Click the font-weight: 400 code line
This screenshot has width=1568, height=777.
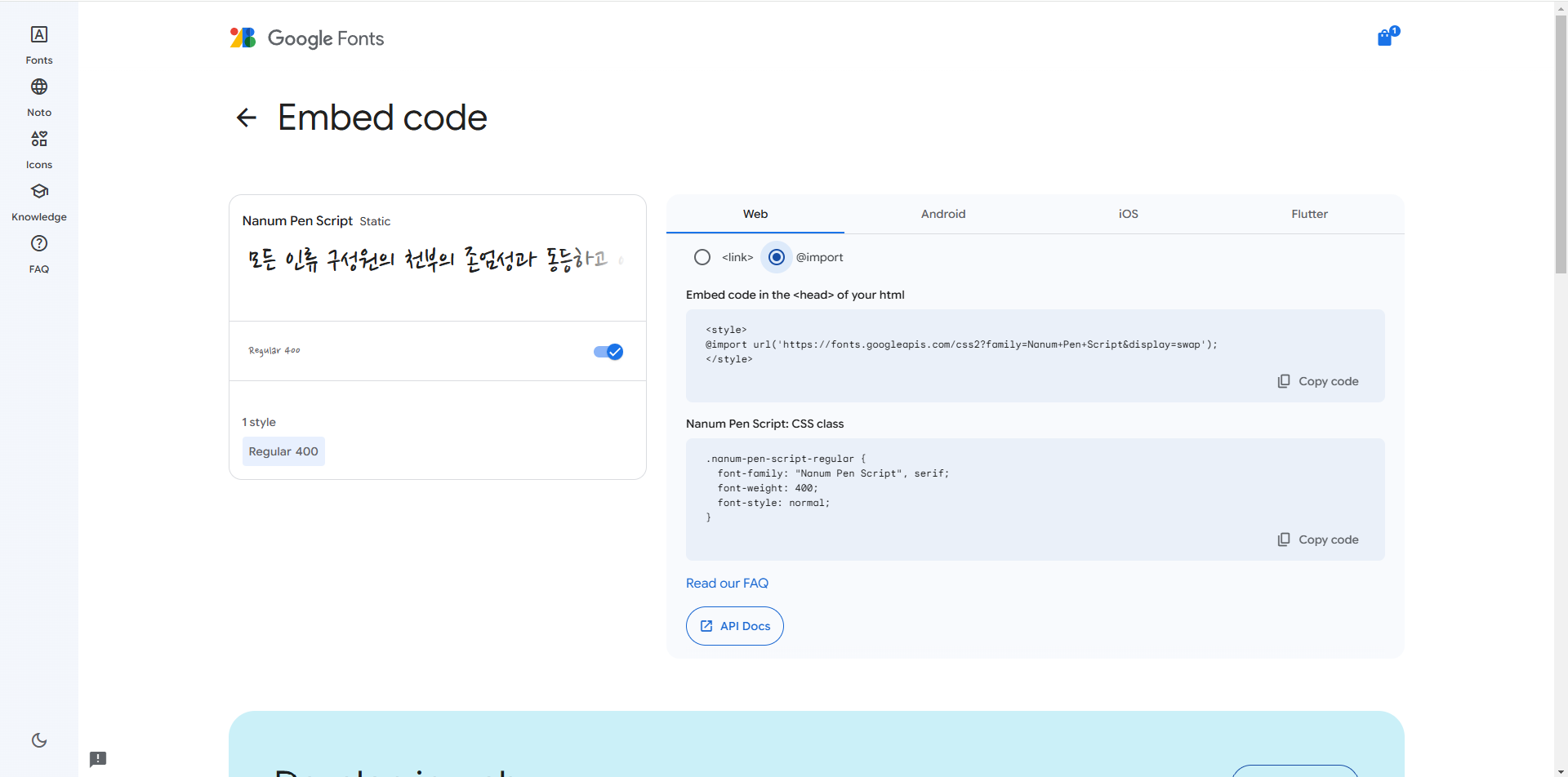768,488
